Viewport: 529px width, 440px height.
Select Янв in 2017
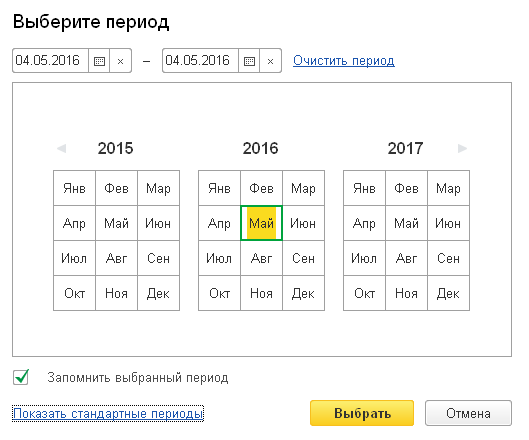point(365,188)
